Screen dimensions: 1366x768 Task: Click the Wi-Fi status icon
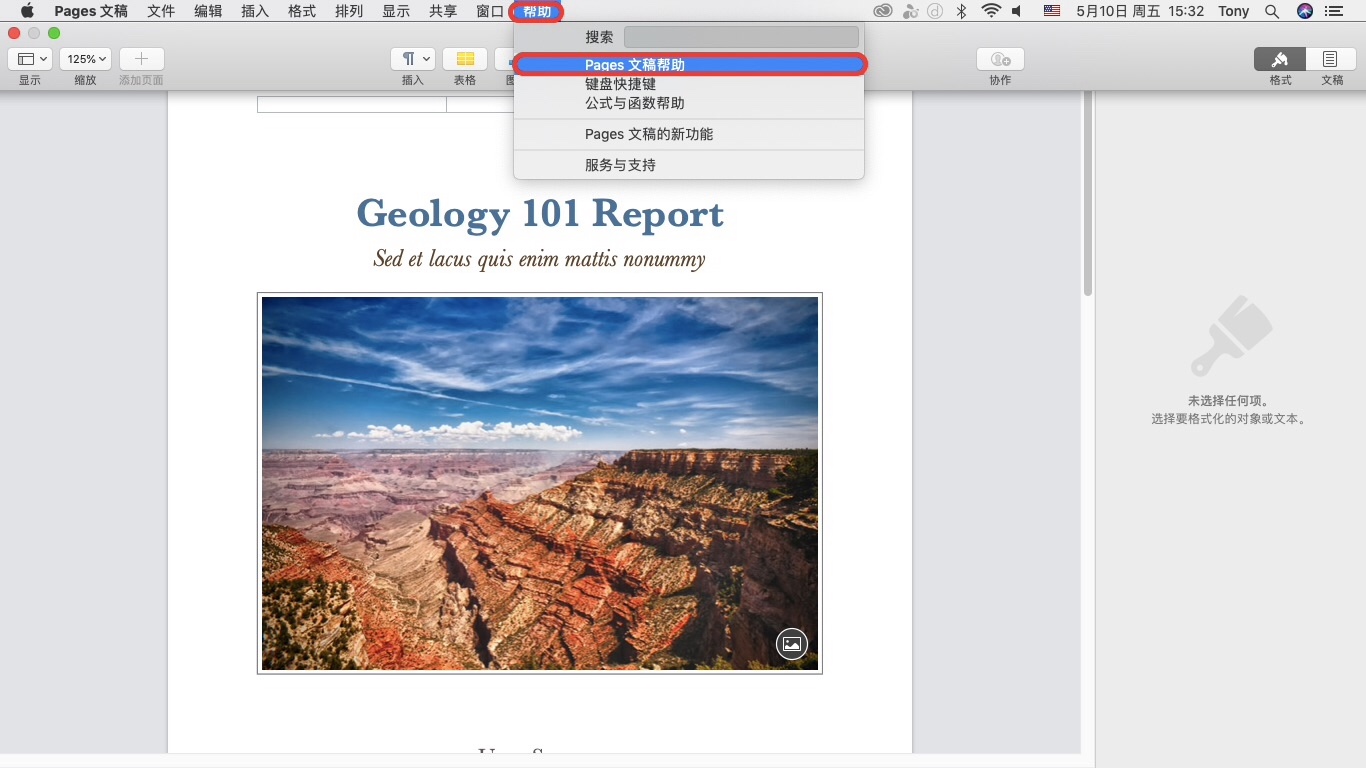point(991,11)
